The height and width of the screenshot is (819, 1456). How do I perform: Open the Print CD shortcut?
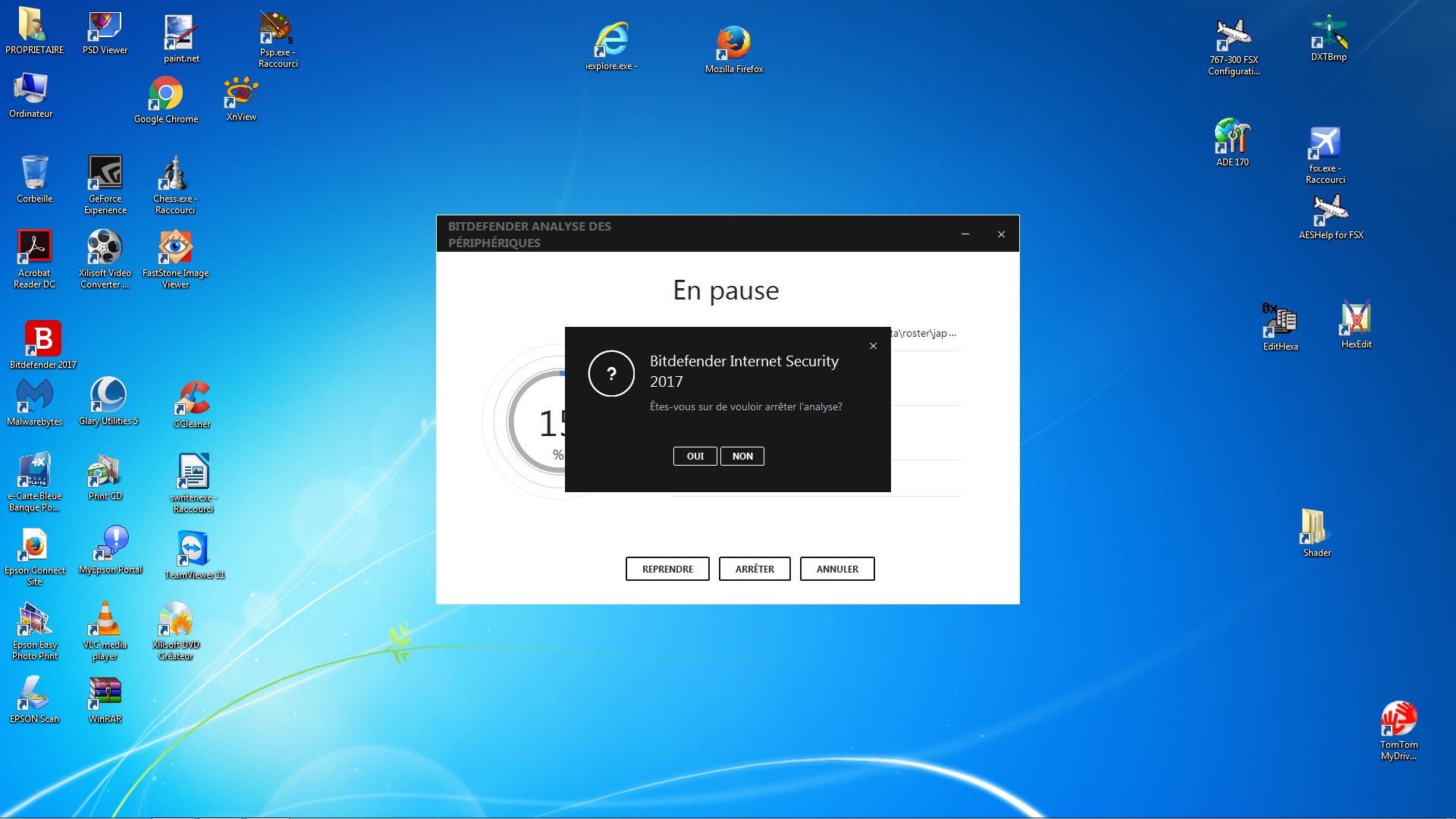(105, 476)
